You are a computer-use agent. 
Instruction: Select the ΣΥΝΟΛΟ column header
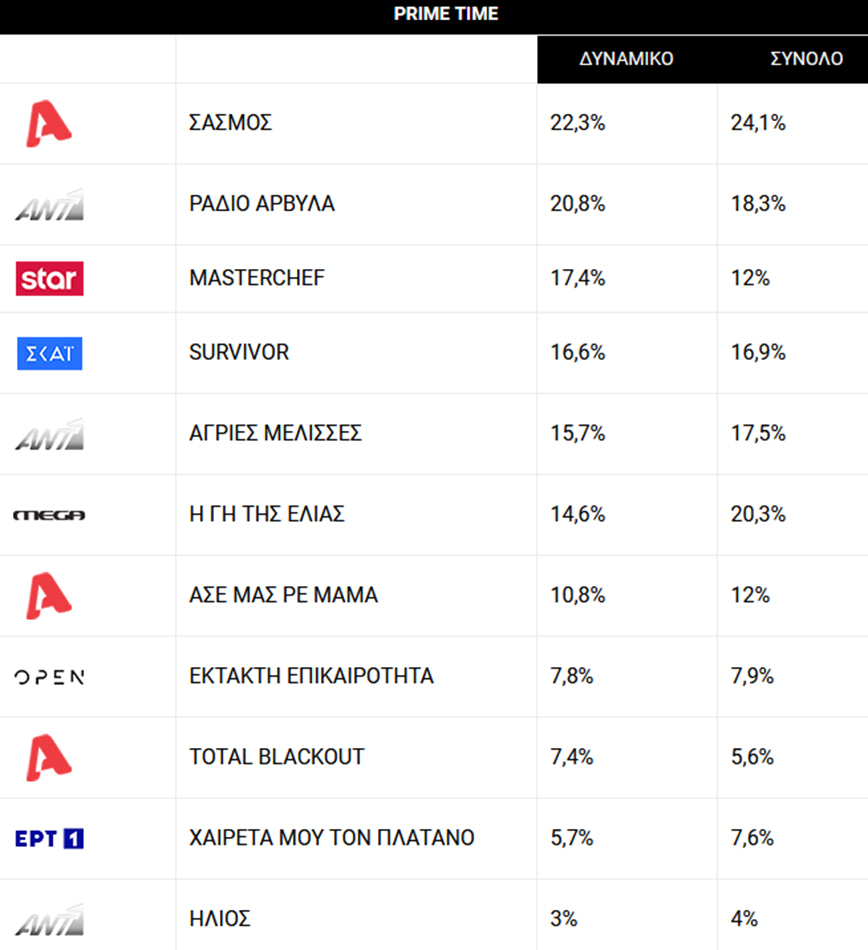point(806,59)
